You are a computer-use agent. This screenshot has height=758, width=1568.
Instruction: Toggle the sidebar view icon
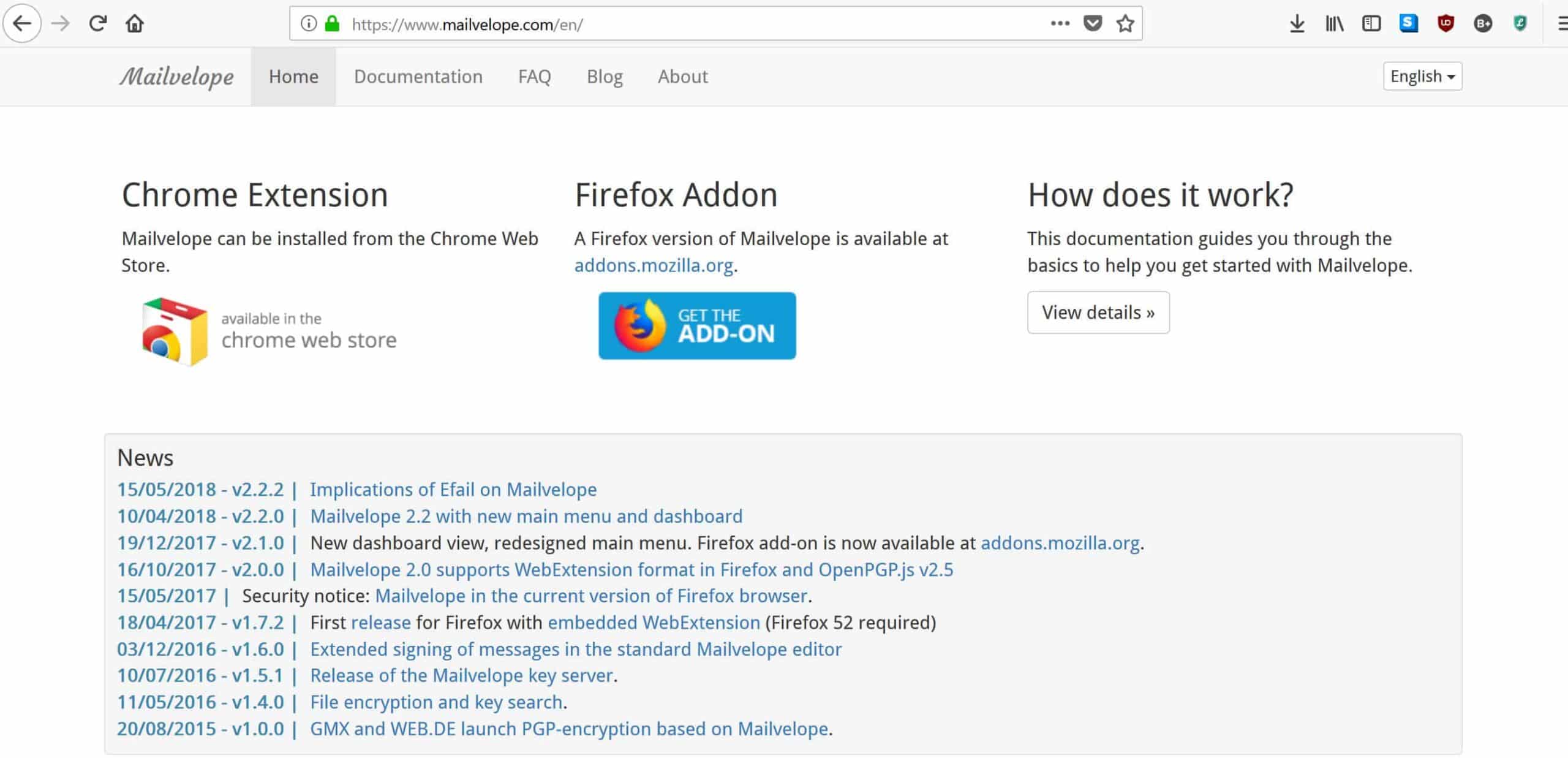(1371, 24)
